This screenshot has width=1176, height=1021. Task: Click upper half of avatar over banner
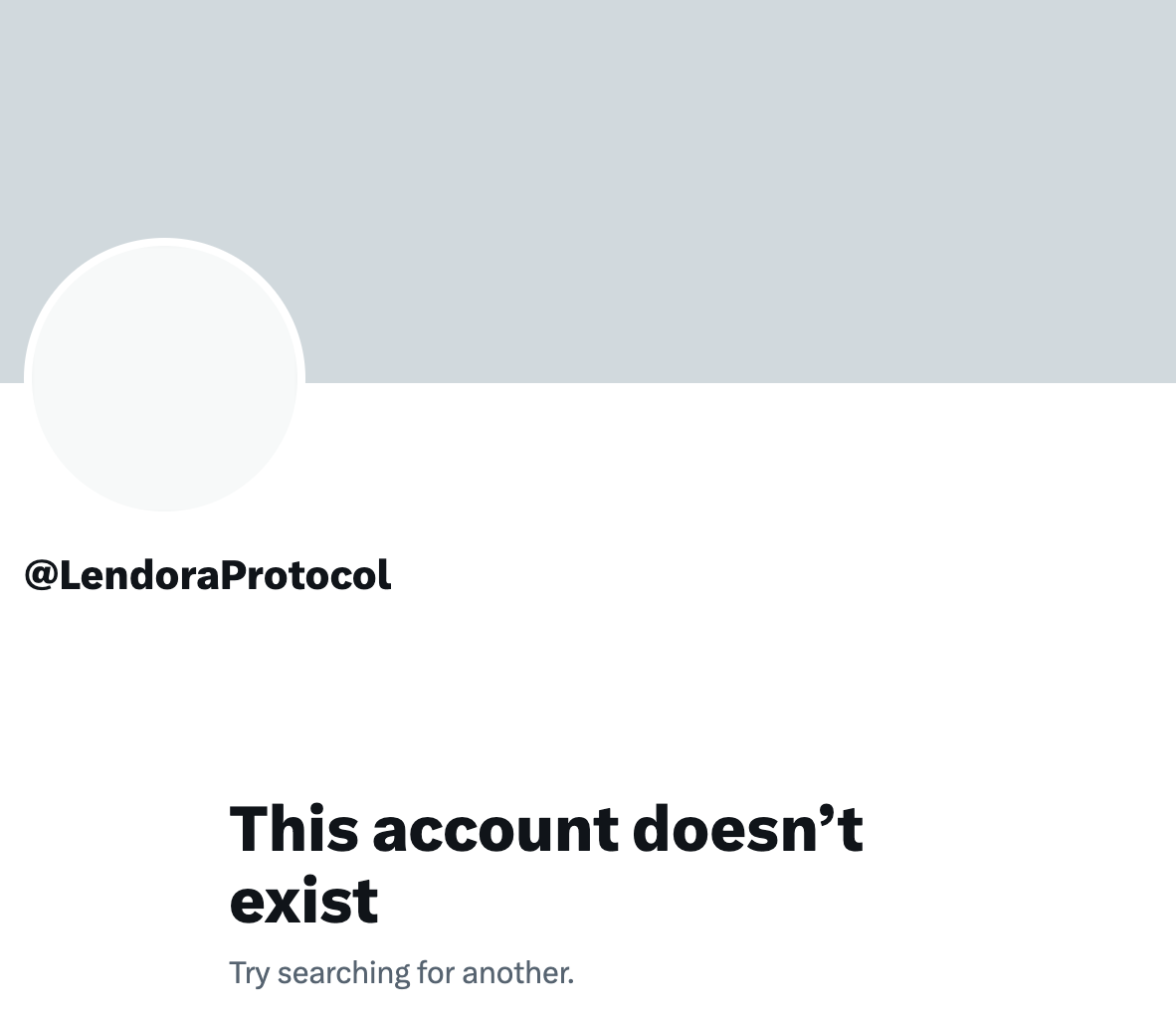[x=164, y=315]
